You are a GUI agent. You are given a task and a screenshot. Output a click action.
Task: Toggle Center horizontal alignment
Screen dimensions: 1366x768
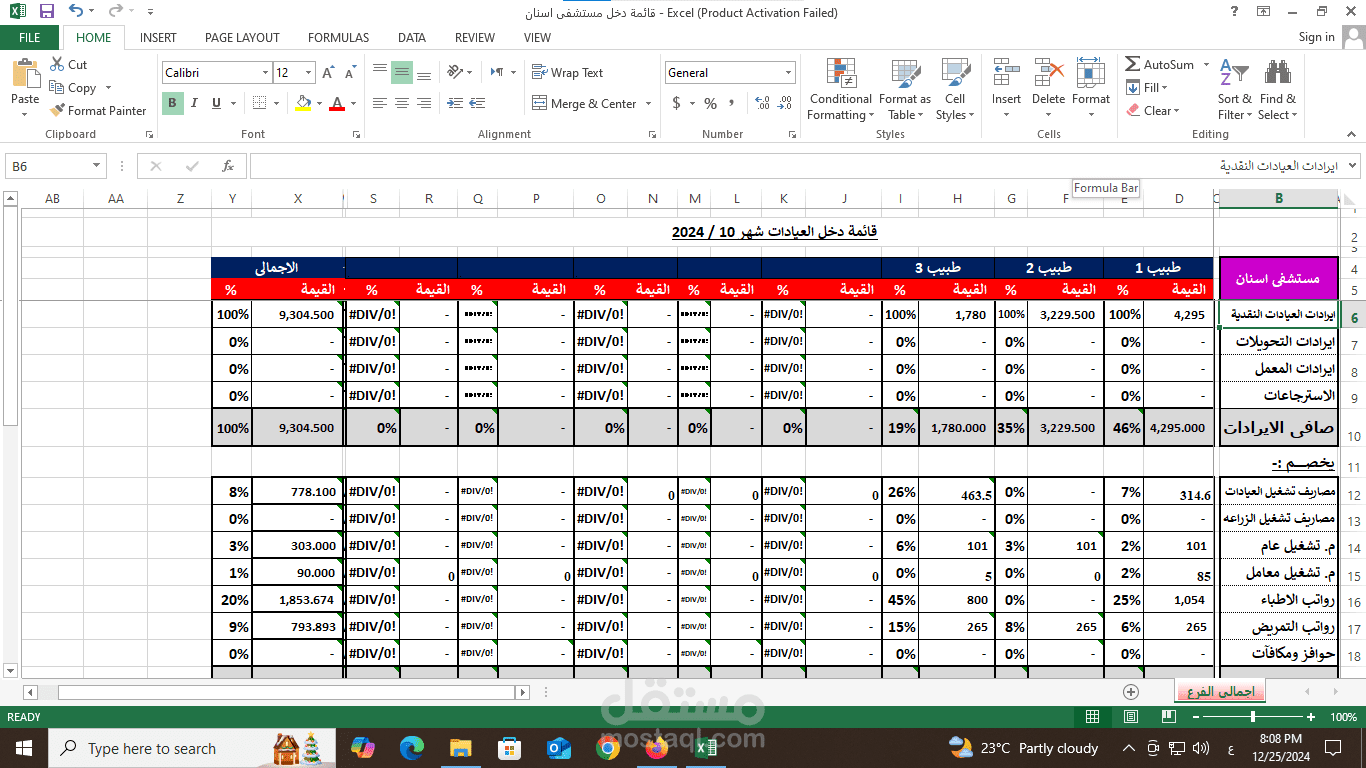401,103
